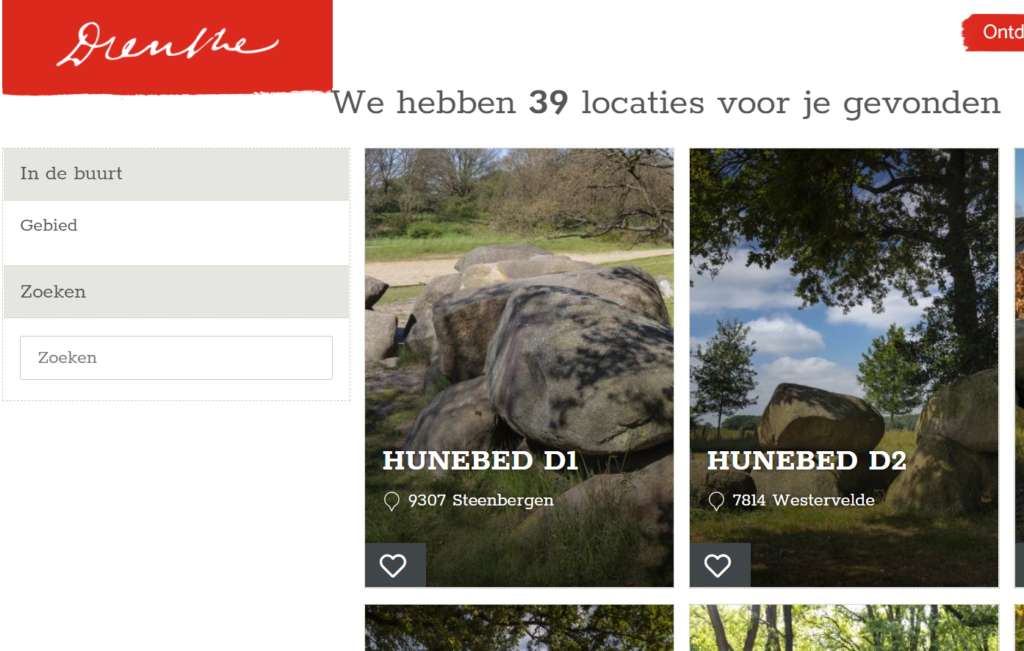
Task: Select the Hunebed D2 tree and sky photo
Action: 844,294
